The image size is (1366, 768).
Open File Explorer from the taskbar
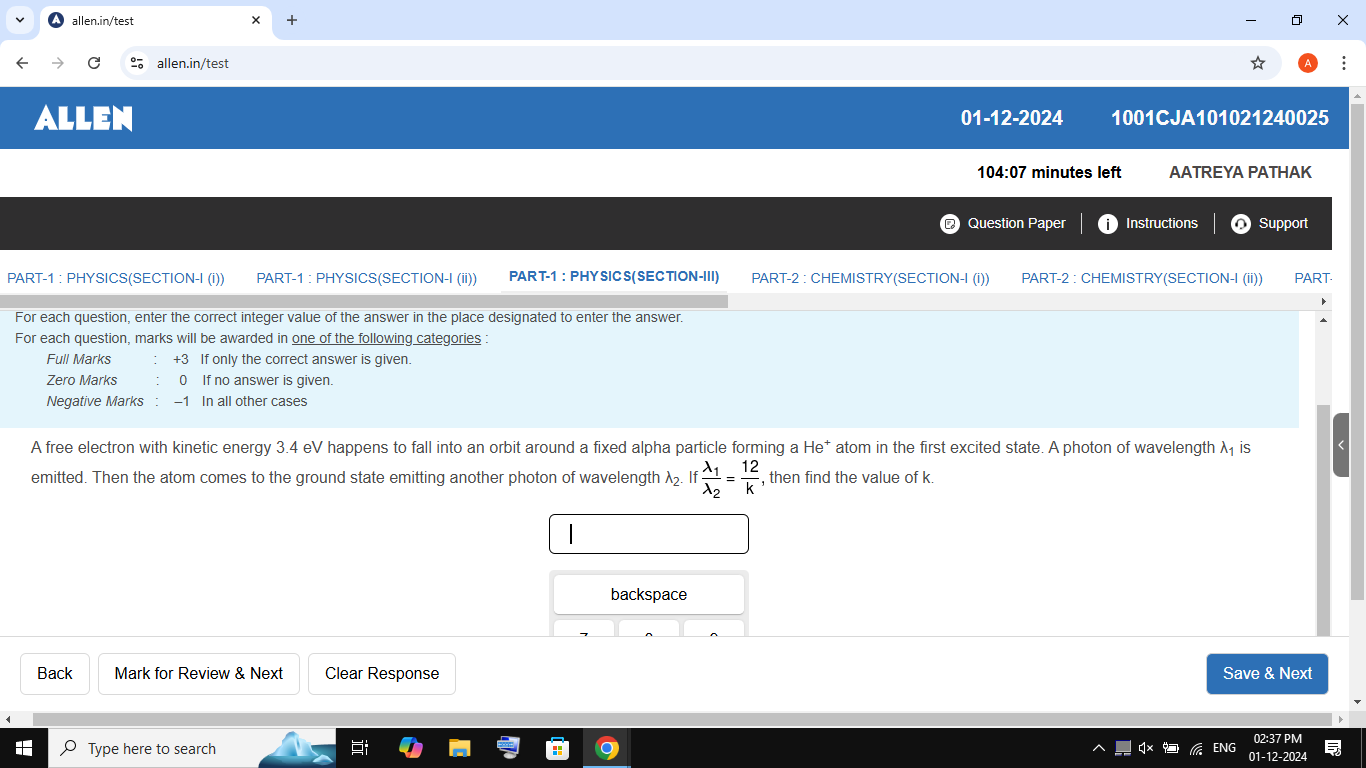point(459,748)
